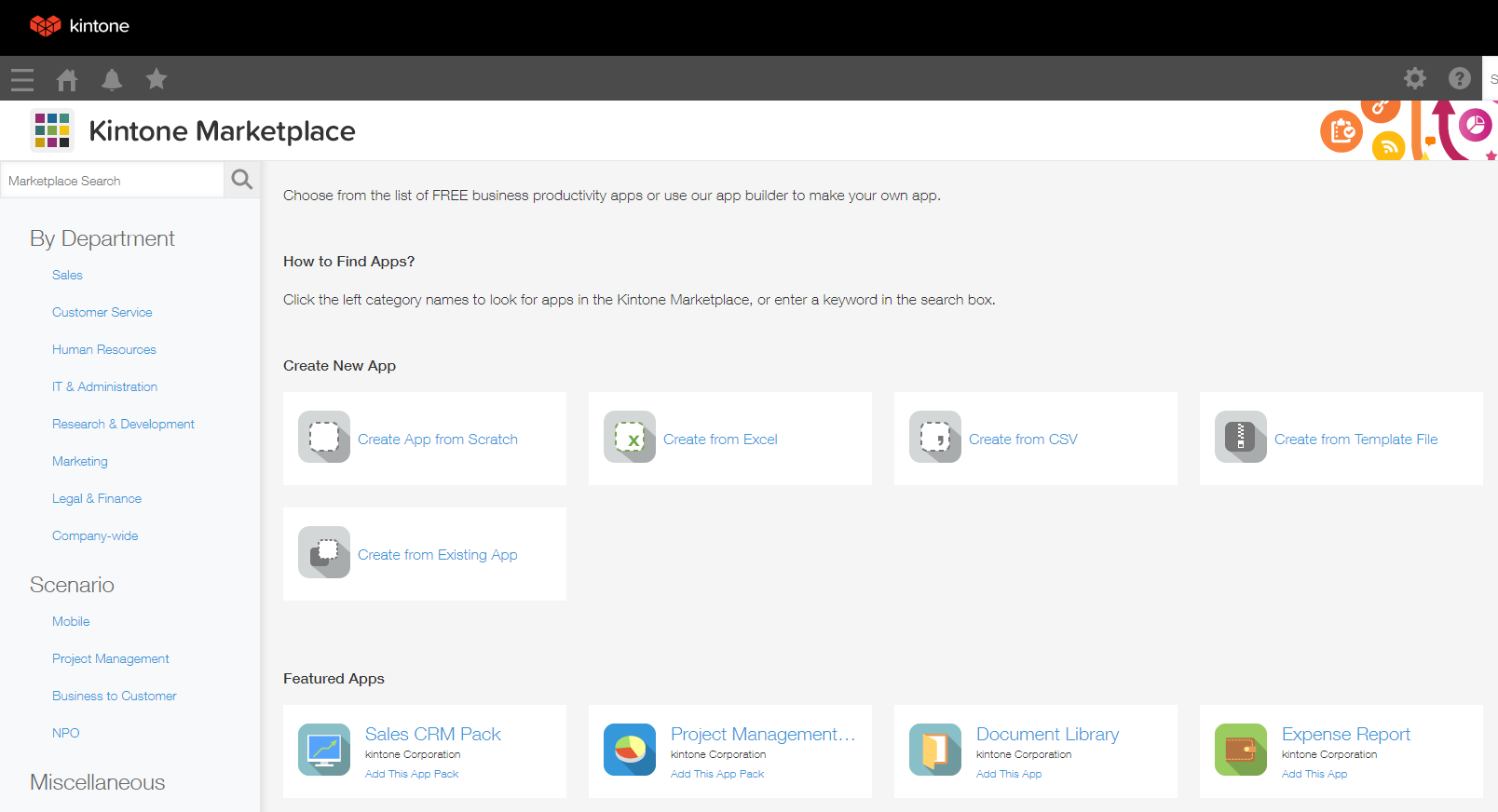Viewport: 1498px width, 812px height.
Task: Click the Create from Excel icon
Action: [x=630, y=437]
